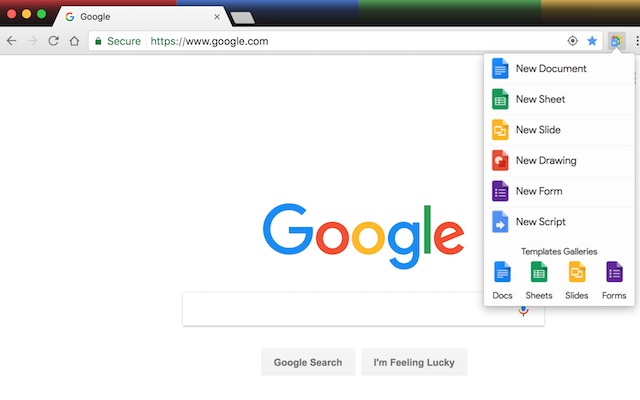The height and width of the screenshot is (400, 640).
Task: Click the location target icon in address bar
Action: coord(573,41)
